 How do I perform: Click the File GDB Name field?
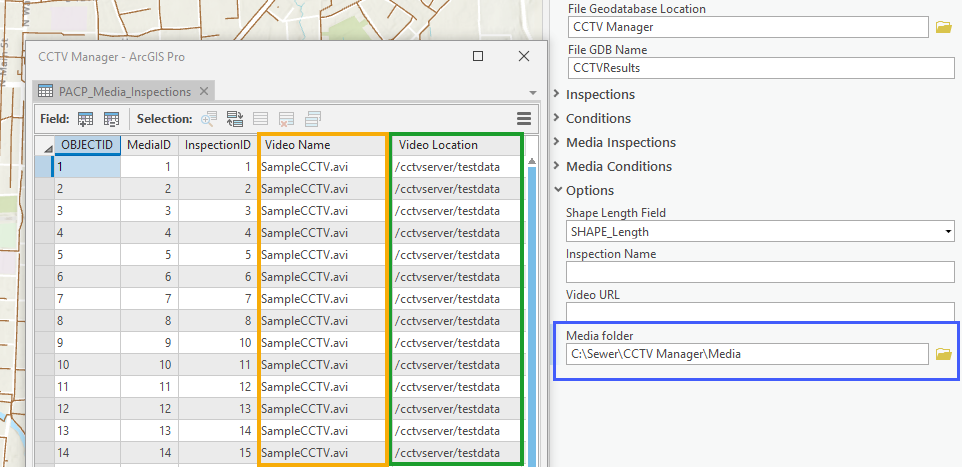(x=761, y=68)
